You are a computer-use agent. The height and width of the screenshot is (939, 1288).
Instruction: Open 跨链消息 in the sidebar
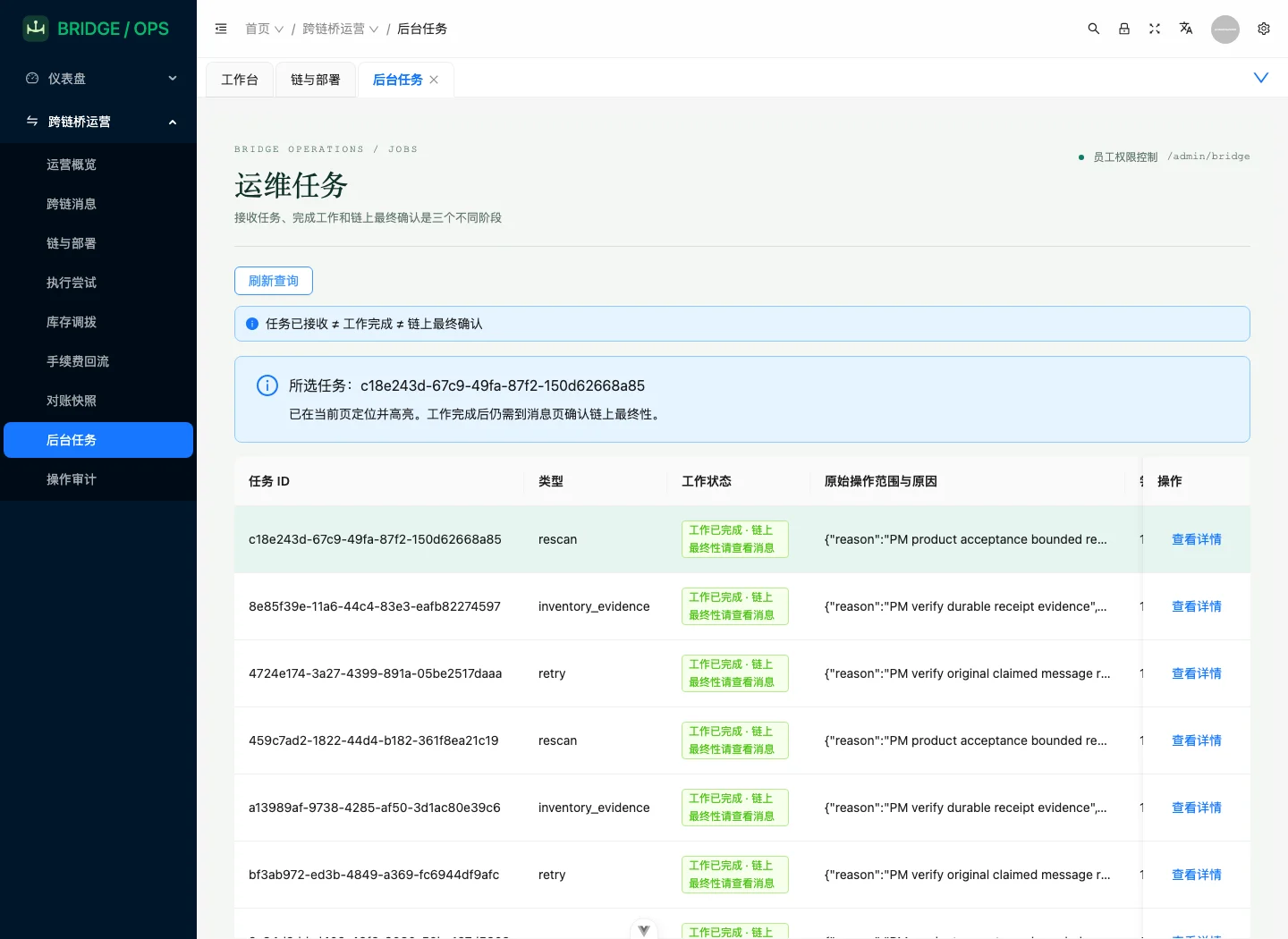[x=98, y=204]
